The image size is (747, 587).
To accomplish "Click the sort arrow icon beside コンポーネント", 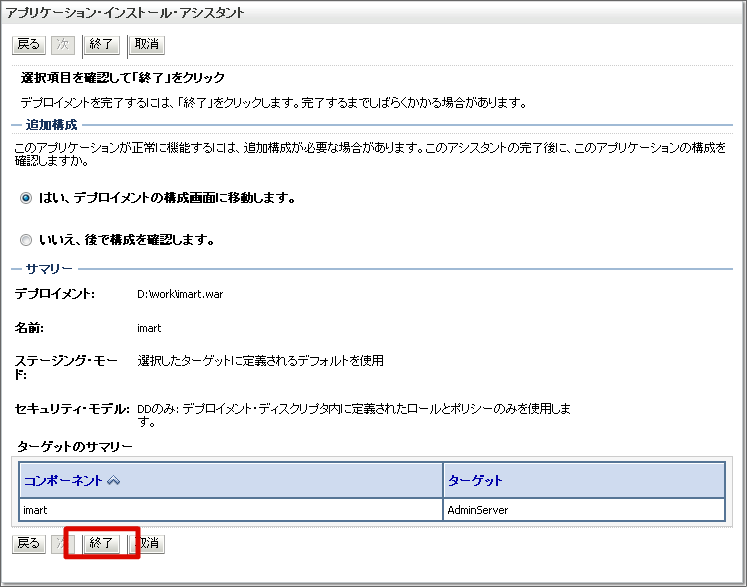I will tap(113, 481).
